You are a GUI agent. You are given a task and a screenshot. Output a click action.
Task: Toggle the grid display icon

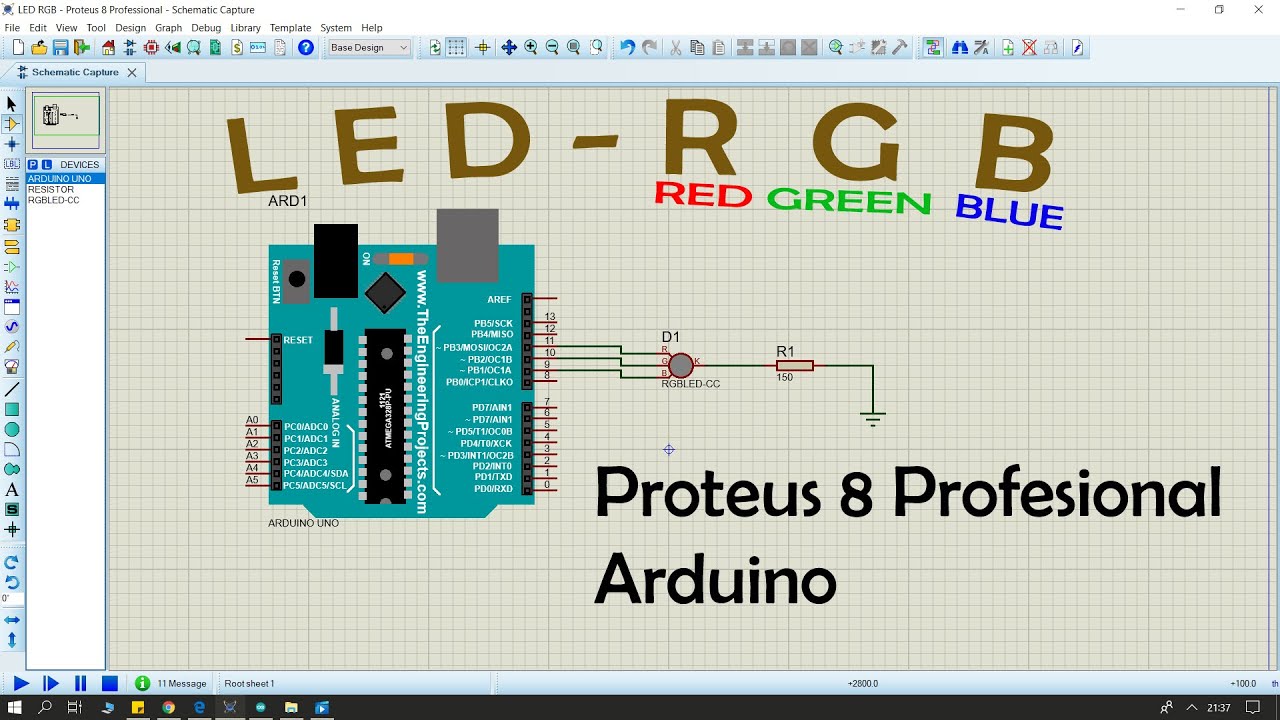point(456,47)
